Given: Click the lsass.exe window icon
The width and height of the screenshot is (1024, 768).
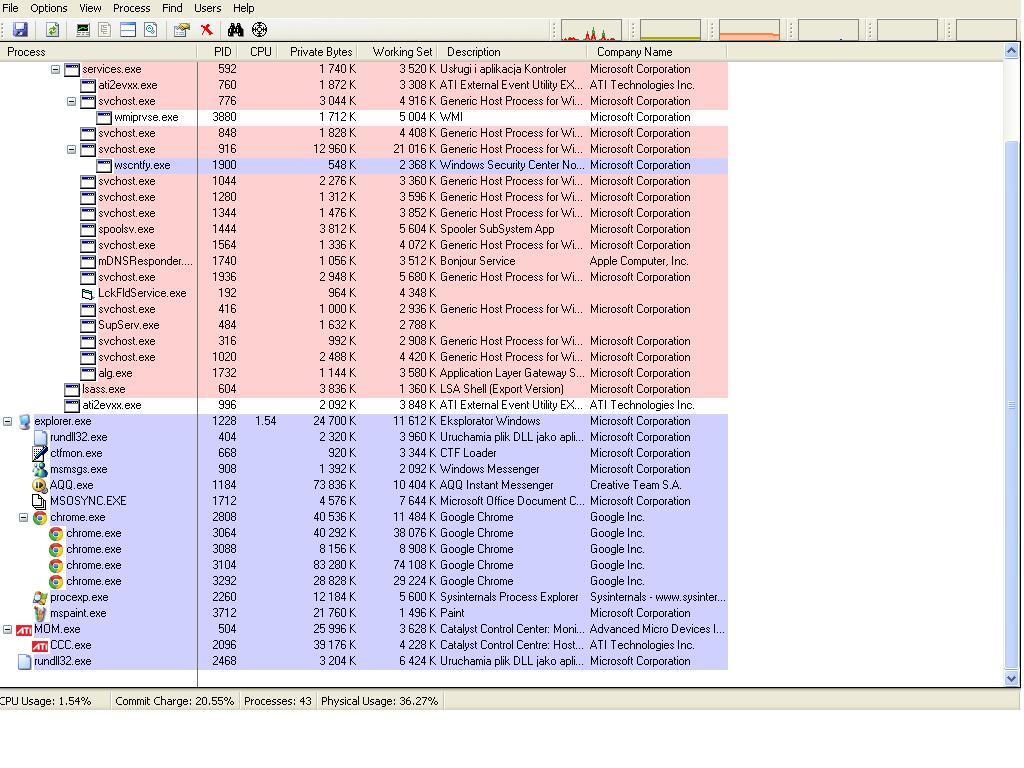Looking at the screenshot, I should point(72,390).
